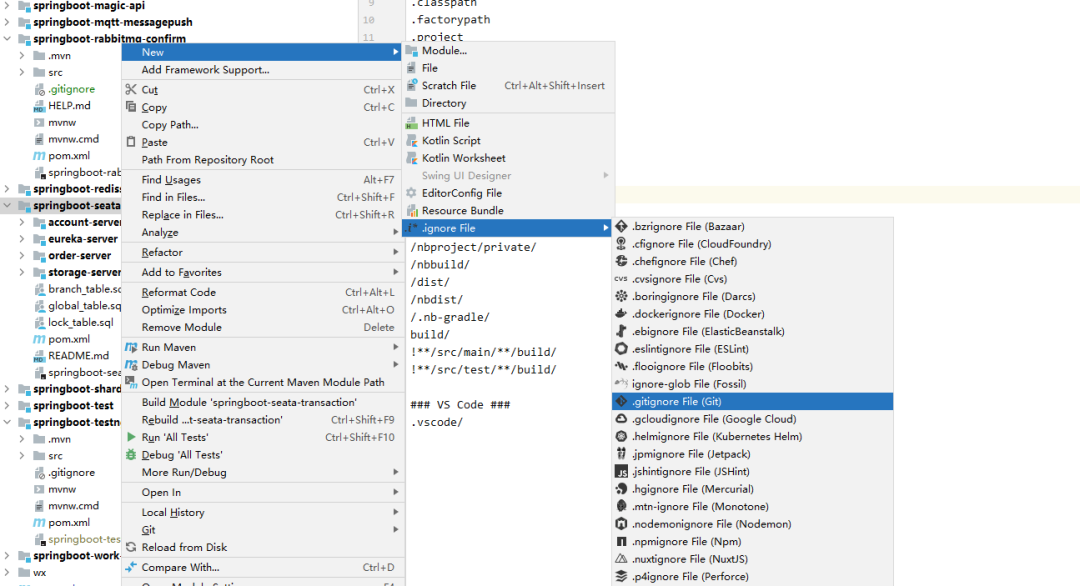Select Resource Bundle in New submenu

point(508,211)
